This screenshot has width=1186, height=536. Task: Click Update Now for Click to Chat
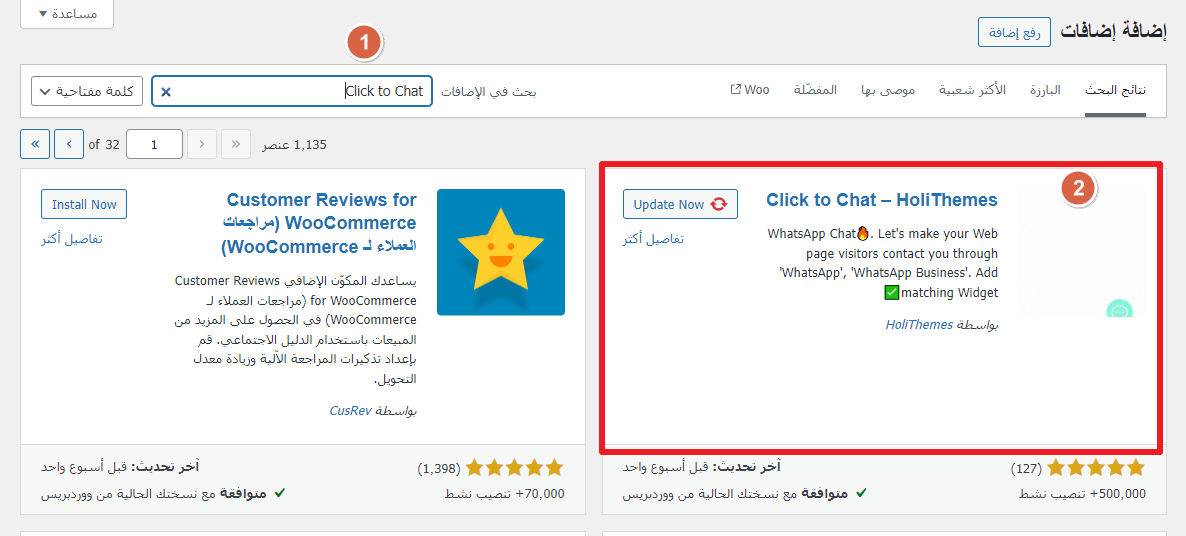click(x=680, y=204)
